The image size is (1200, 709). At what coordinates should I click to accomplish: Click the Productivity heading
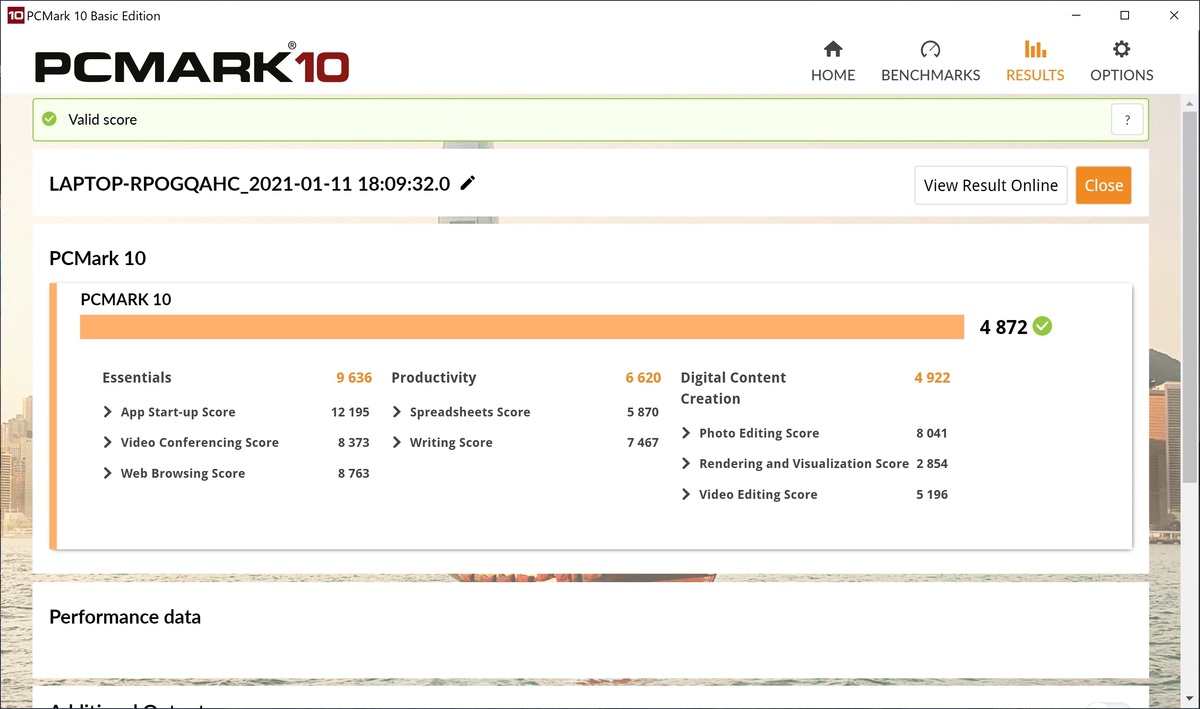point(434,378)
